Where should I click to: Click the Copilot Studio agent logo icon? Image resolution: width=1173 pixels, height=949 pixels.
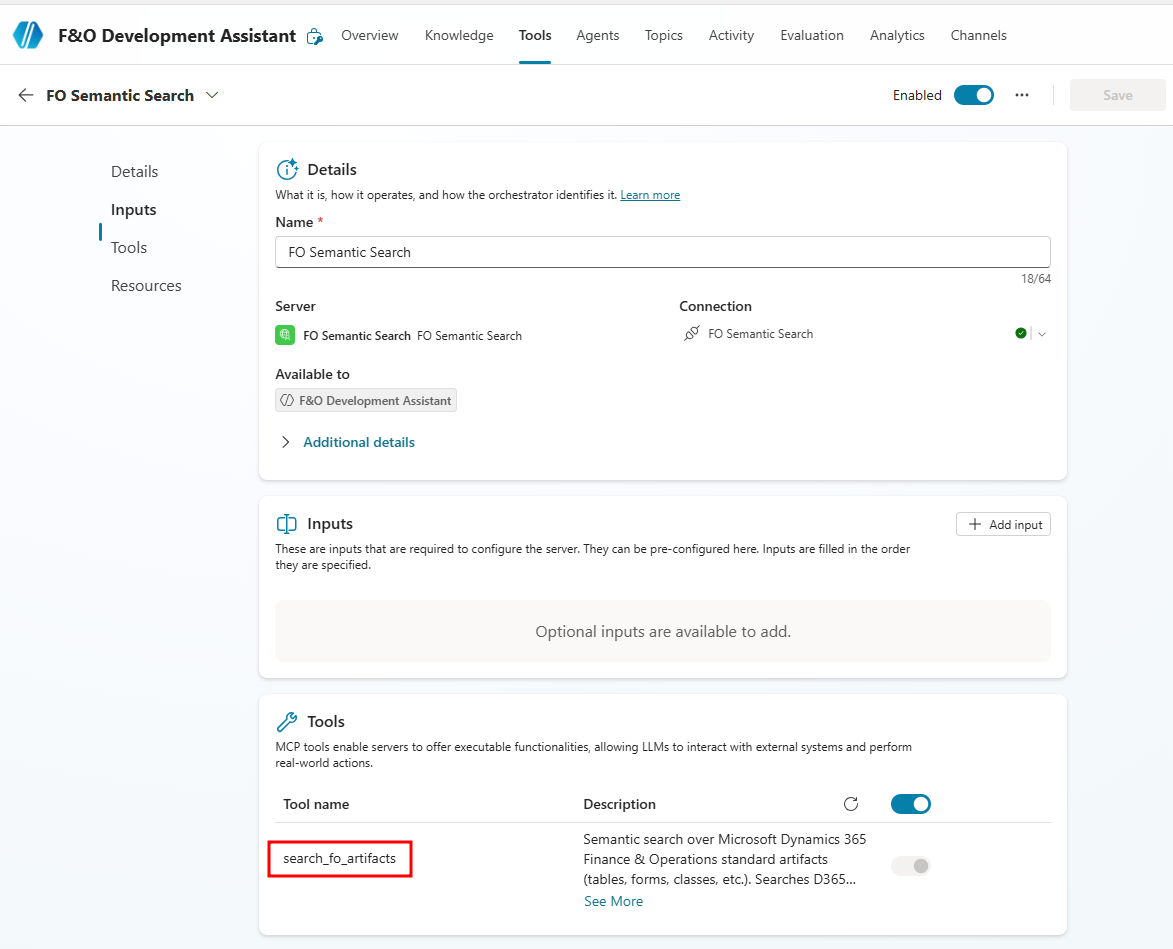[28, 35]
